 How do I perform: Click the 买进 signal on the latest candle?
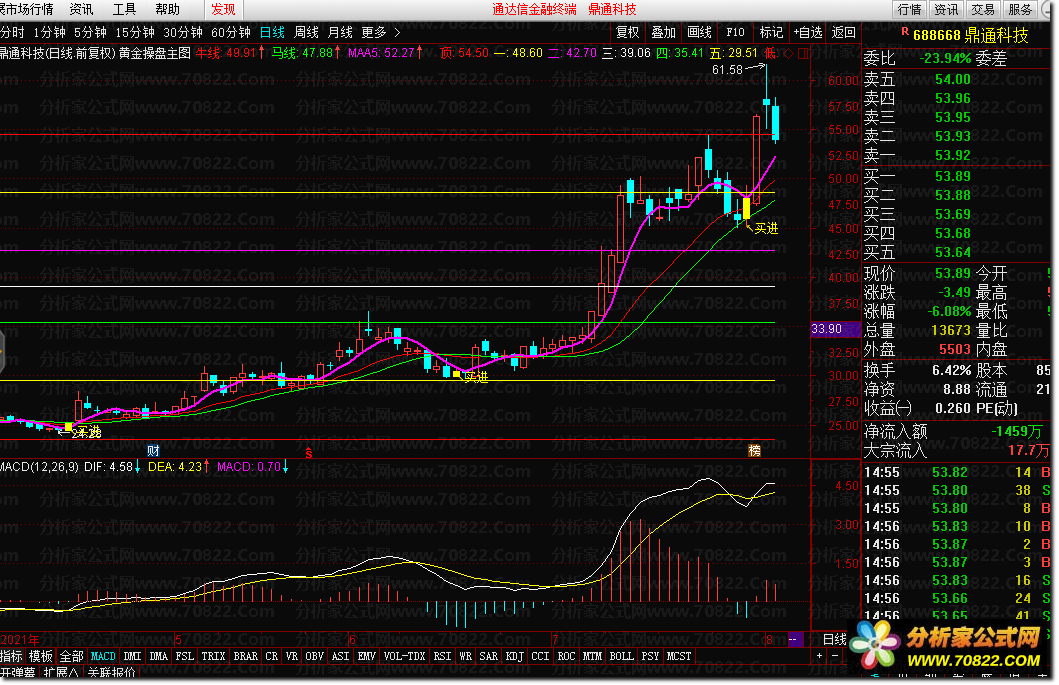pos(767,228)
